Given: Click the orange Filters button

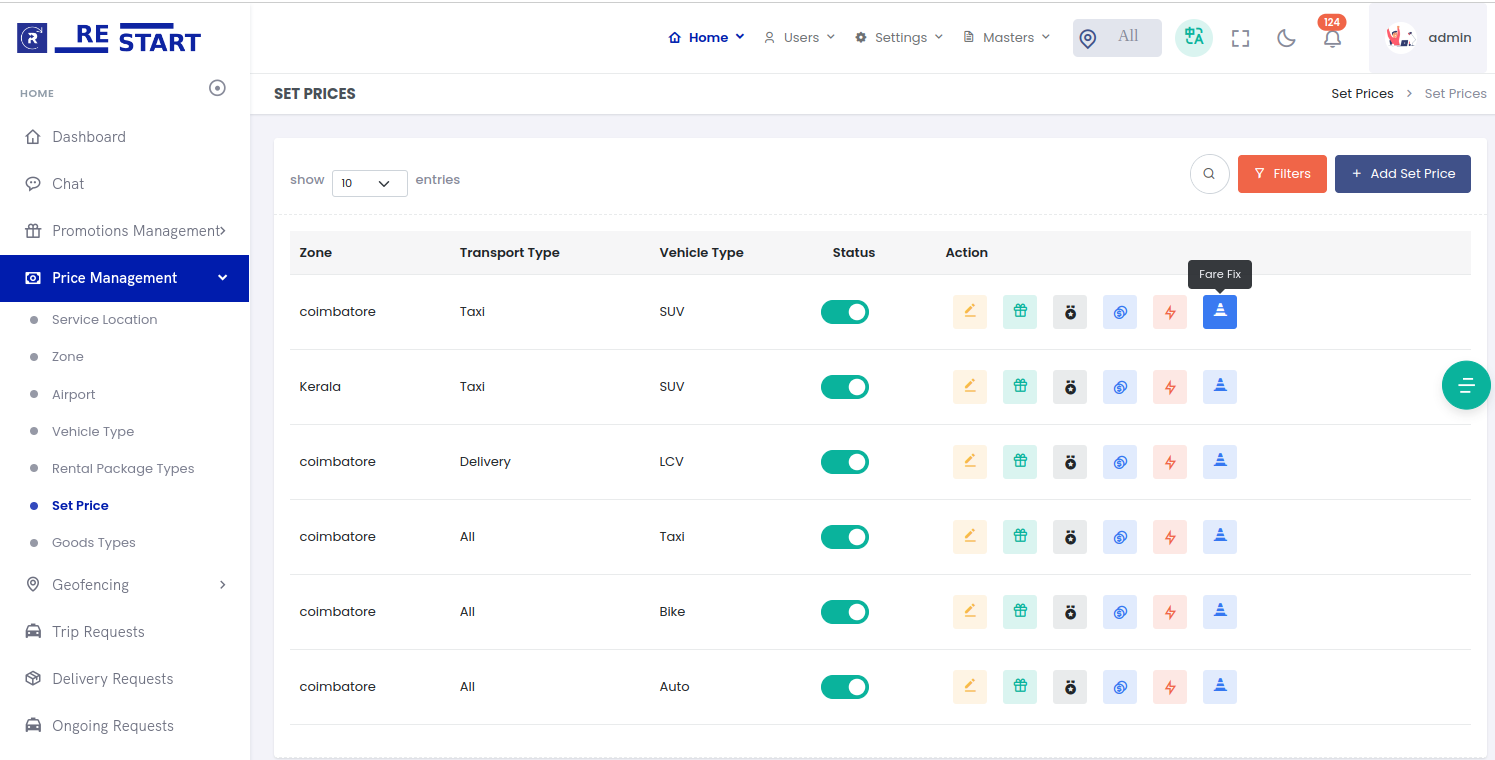Looking at the screenshot, I should (1281, 174).
